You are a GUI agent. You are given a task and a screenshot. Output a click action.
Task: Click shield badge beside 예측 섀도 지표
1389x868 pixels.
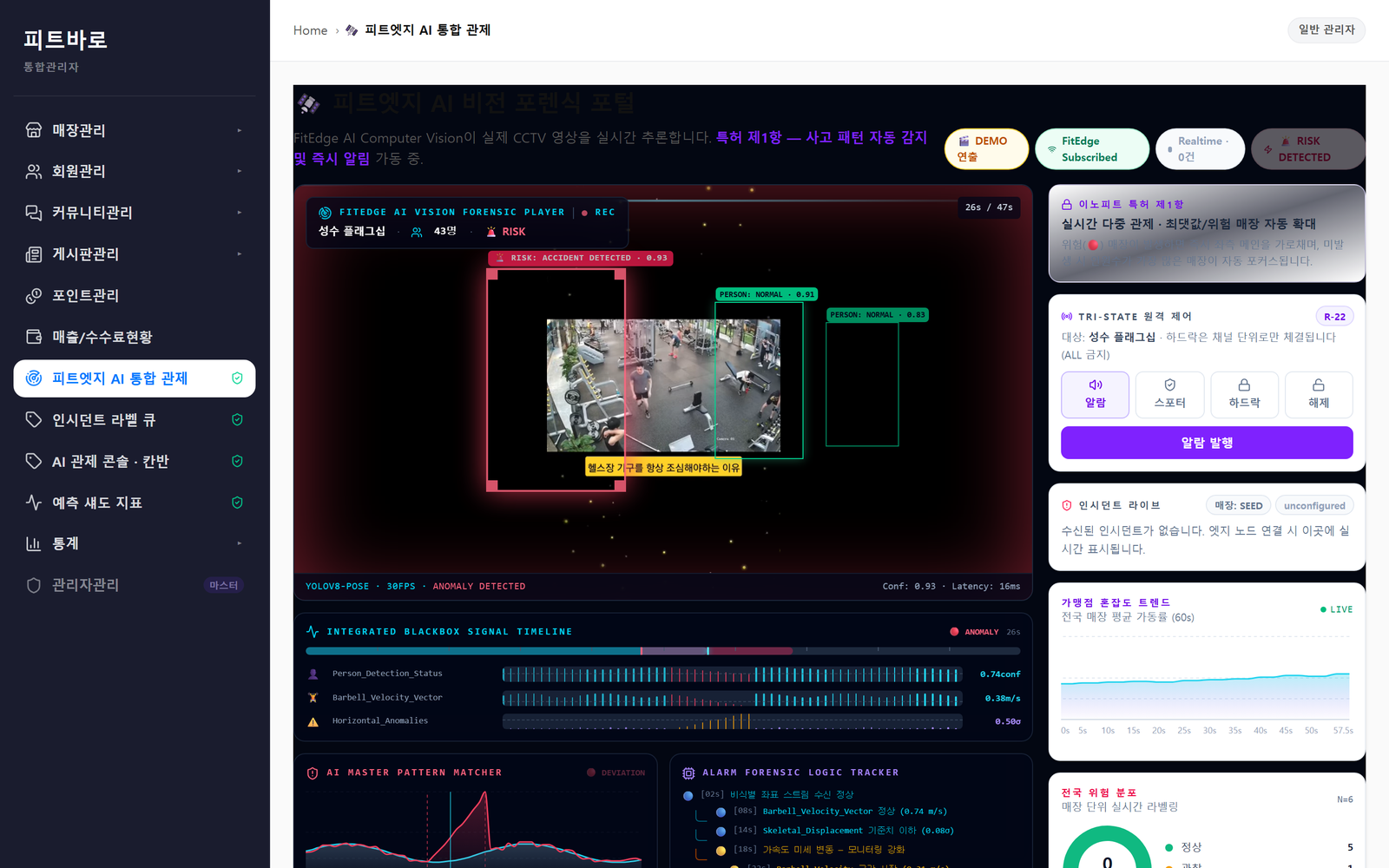click(x=237, y=503)
